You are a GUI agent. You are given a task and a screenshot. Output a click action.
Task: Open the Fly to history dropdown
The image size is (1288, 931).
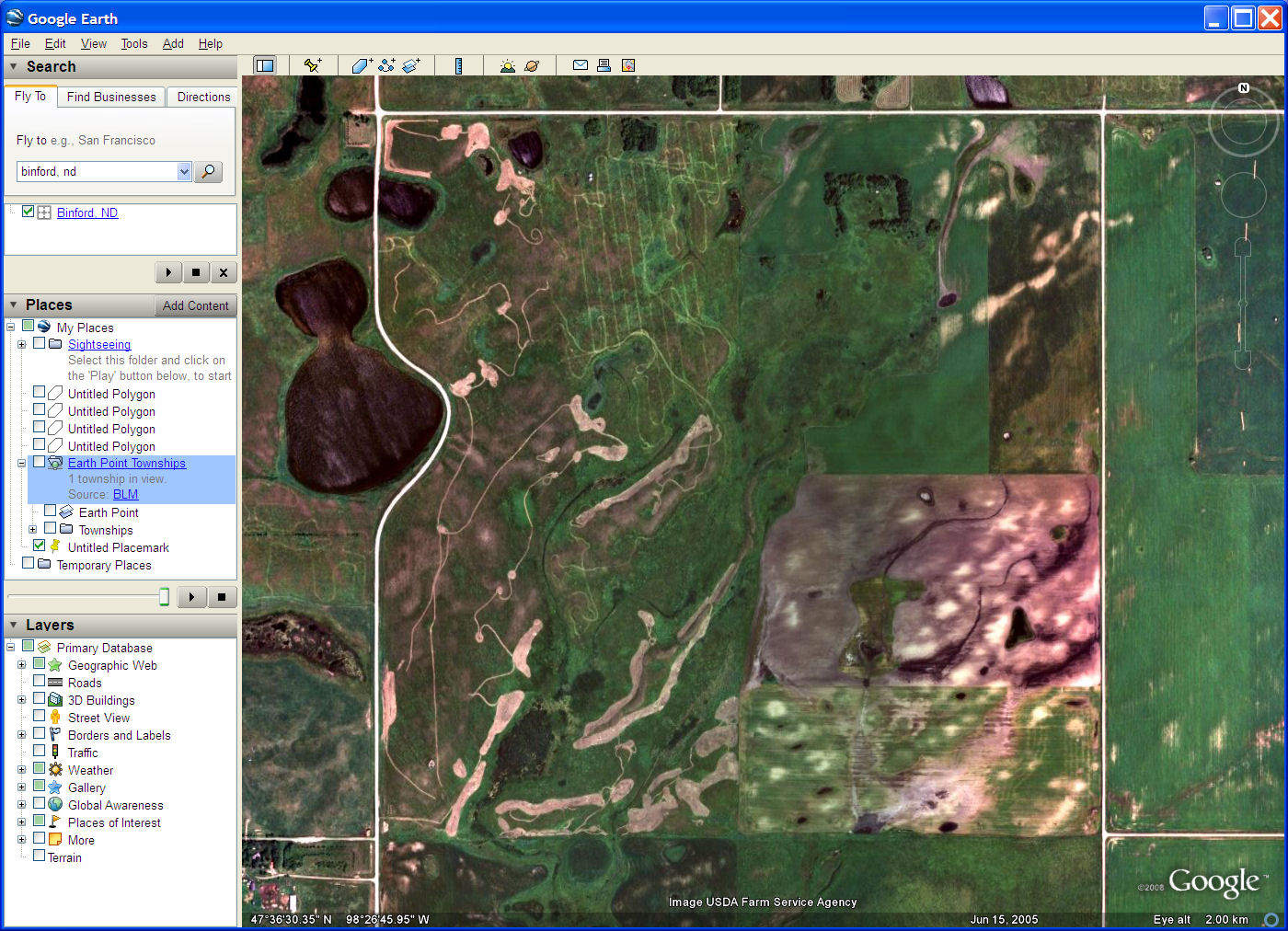coord(184,172)
